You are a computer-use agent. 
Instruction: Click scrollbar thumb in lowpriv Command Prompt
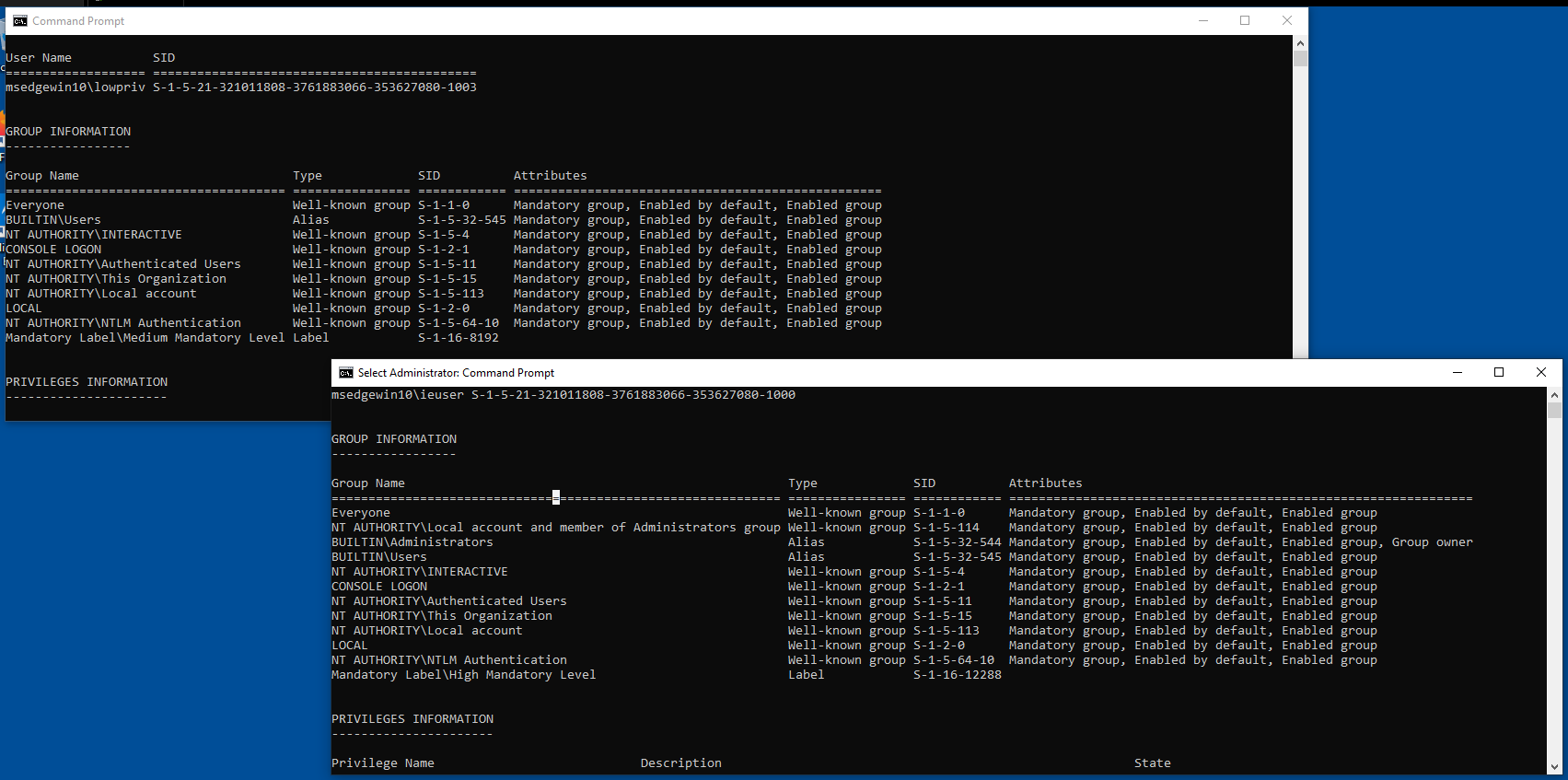[x=1300, y=59]
